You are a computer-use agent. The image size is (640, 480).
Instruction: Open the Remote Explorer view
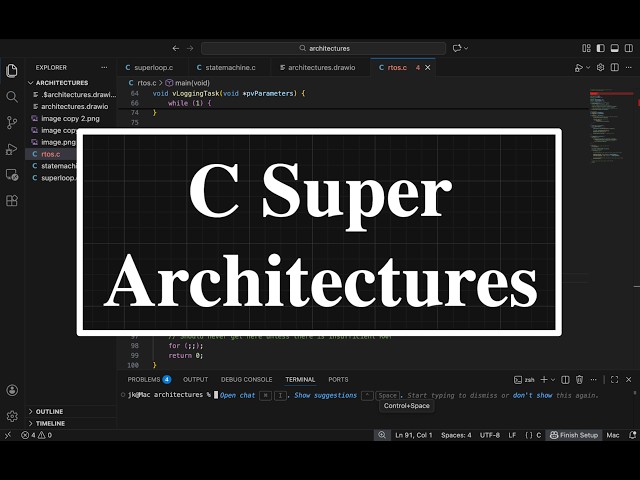tap(12, 175)
